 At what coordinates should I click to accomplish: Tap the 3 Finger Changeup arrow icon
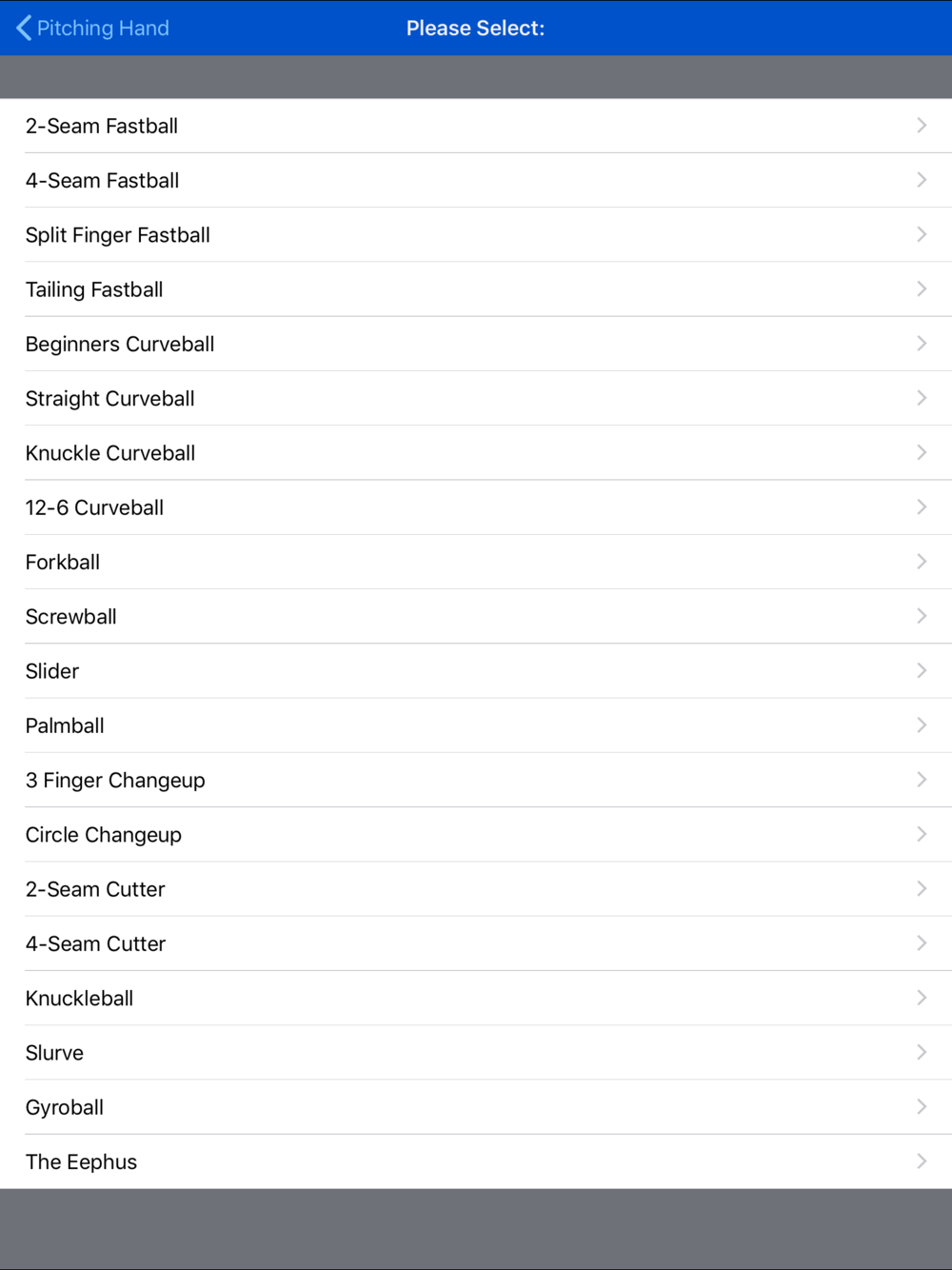click(x=922, y=779)
